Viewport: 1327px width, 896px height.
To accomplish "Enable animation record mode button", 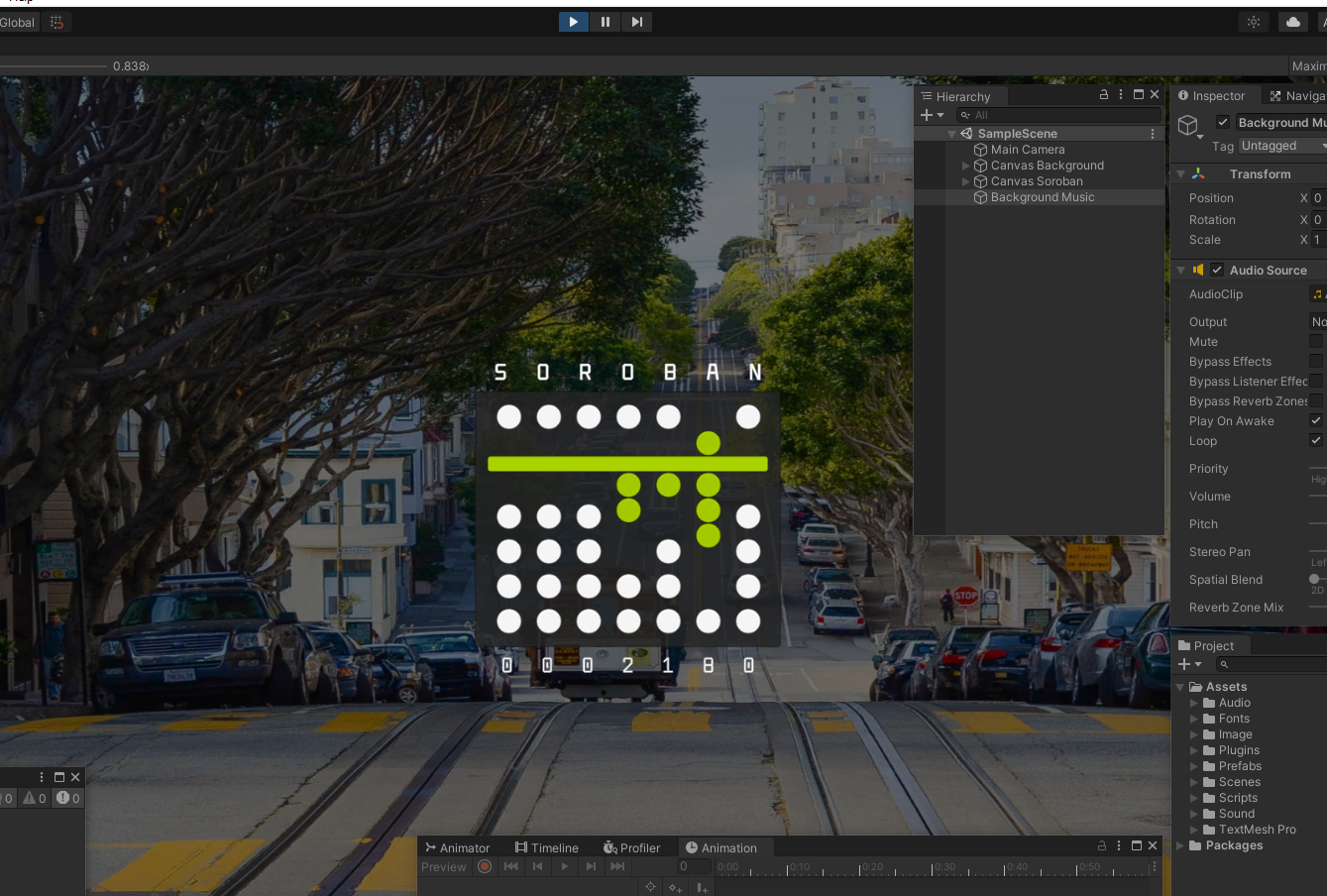I will (x=485, y=866).
